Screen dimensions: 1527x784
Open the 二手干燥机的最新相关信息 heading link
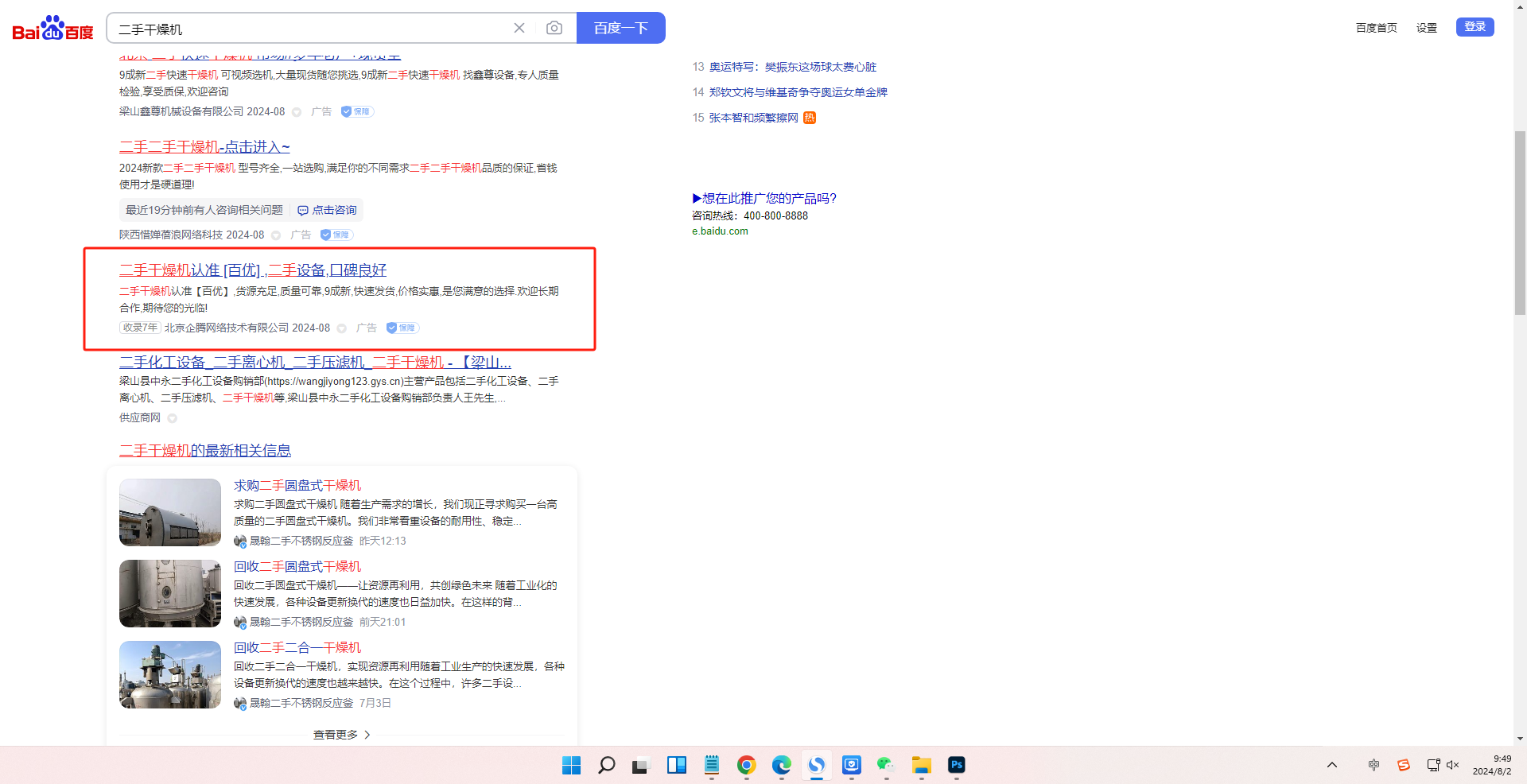coord(205,451)
